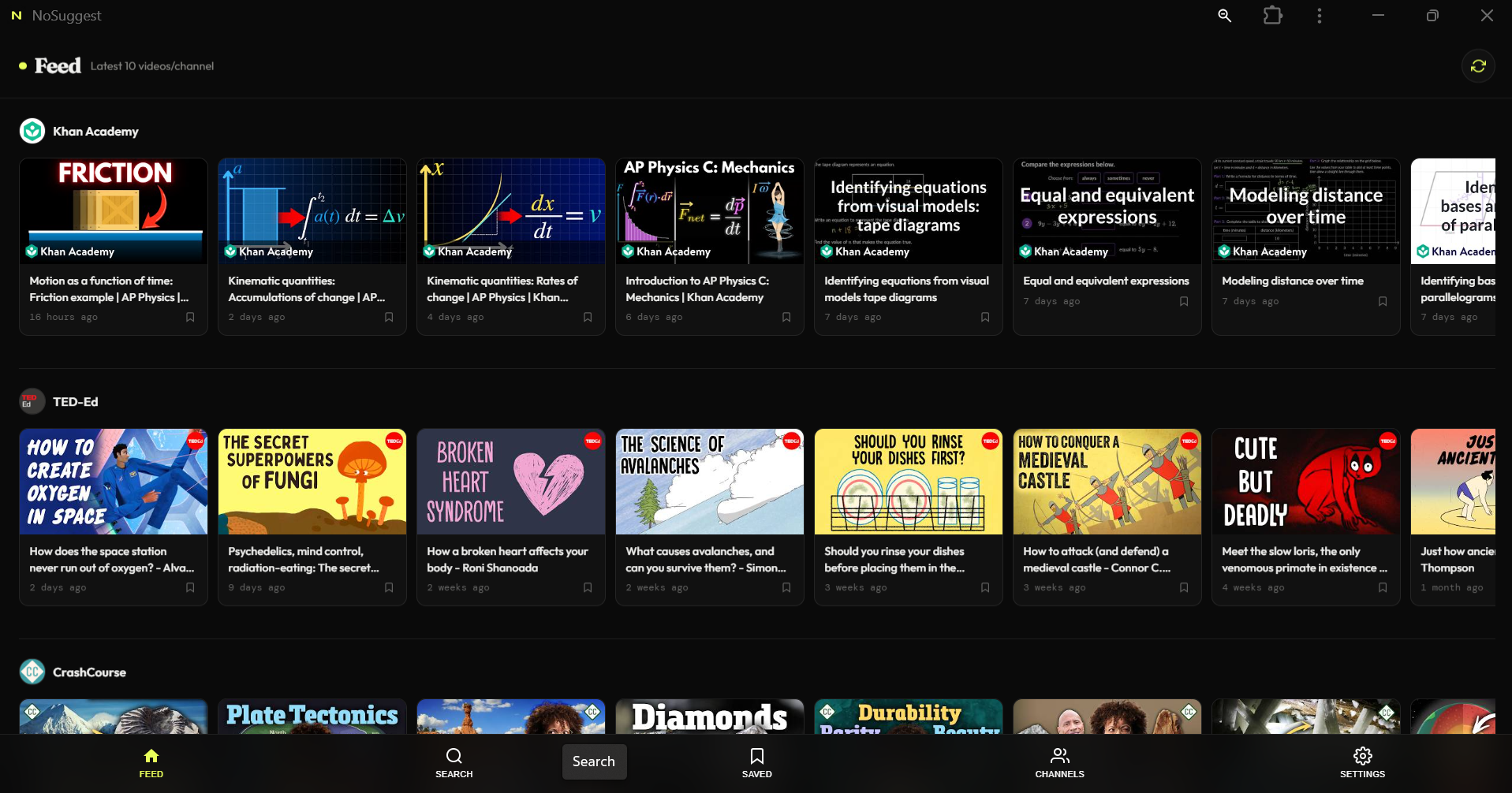Bookmark the rinse your dishes video
The image size is (1512, 793).
985,587
